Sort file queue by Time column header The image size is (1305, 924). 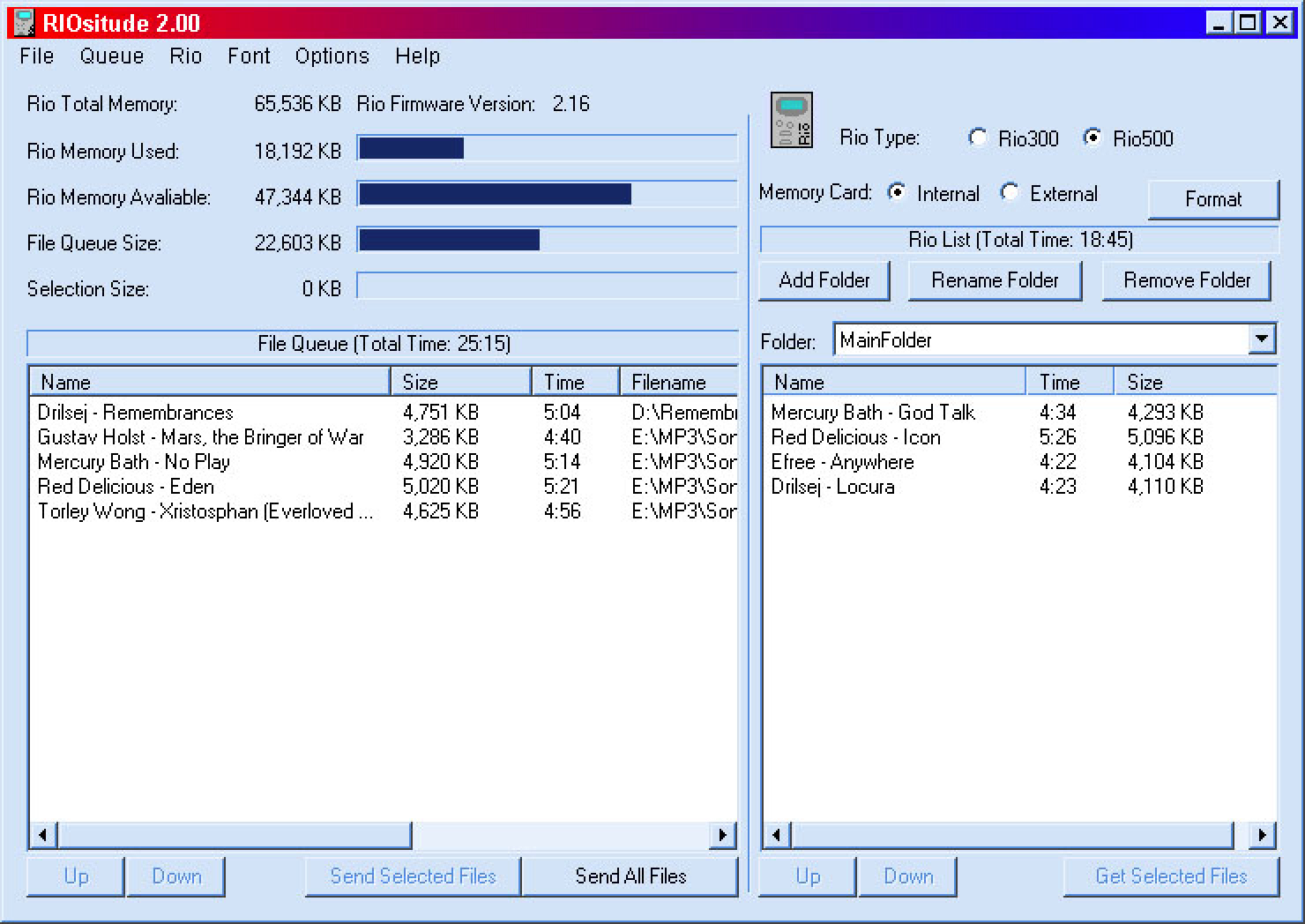[x=576, y=382]
